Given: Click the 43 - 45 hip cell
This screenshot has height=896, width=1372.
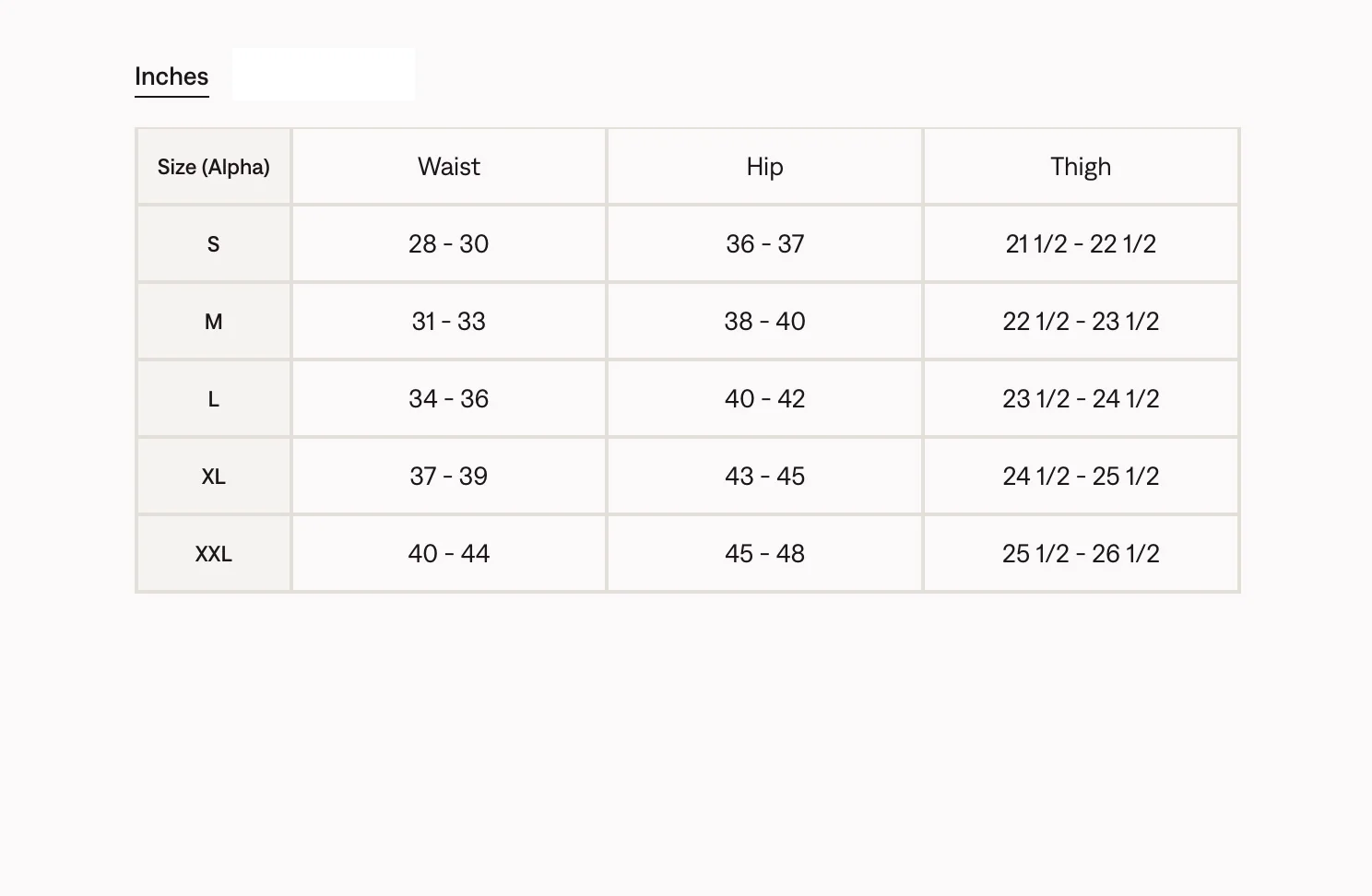Looking at the screenshot, I should pyautogui.click(x=764, y=477).
